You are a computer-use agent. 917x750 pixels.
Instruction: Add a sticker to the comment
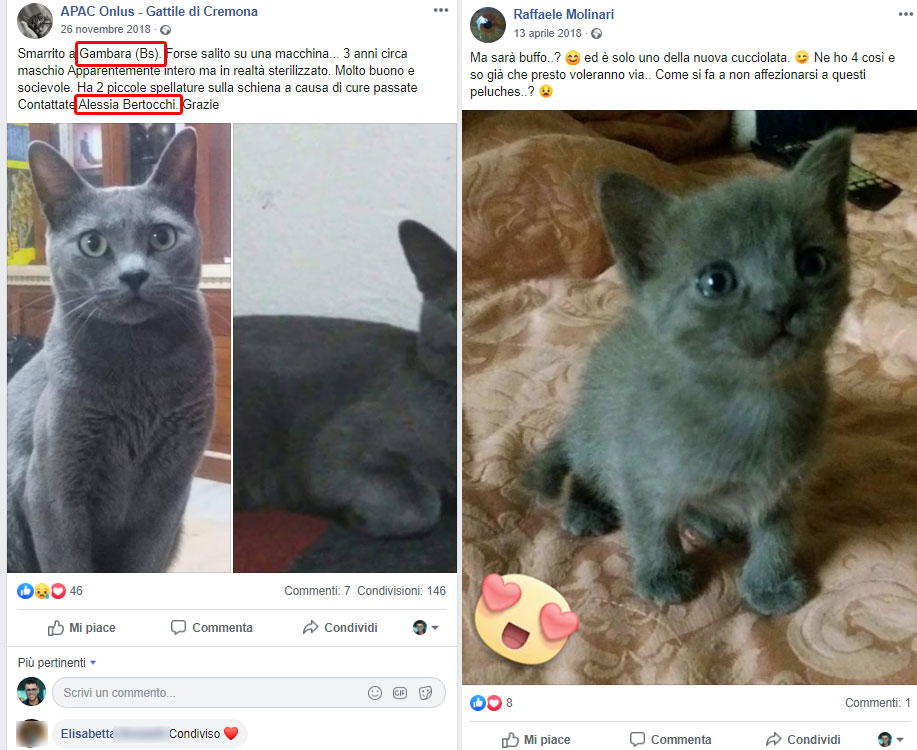coord(426,693)
